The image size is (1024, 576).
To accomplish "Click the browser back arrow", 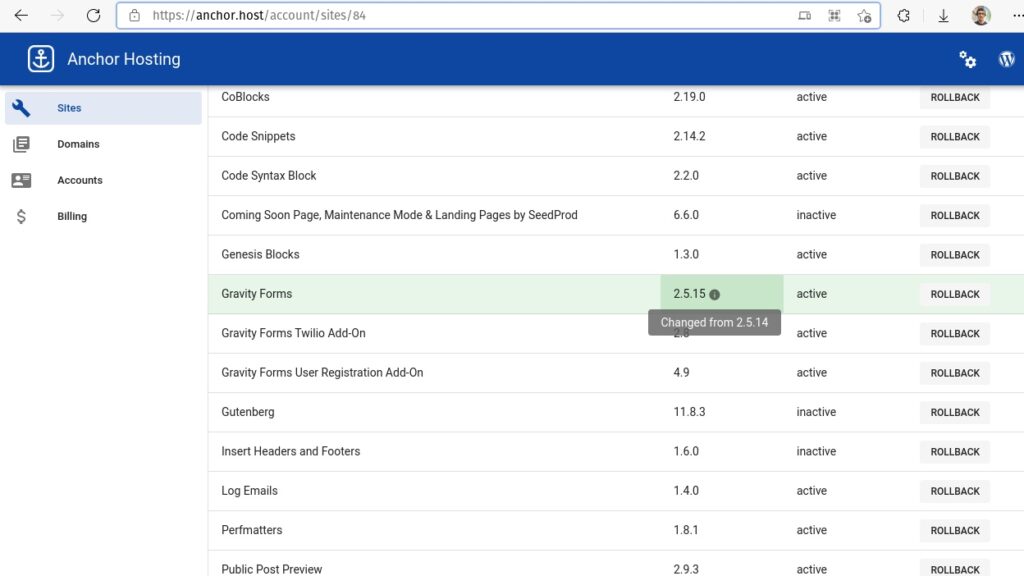I will pyautogui.click(x=21, y=15).
